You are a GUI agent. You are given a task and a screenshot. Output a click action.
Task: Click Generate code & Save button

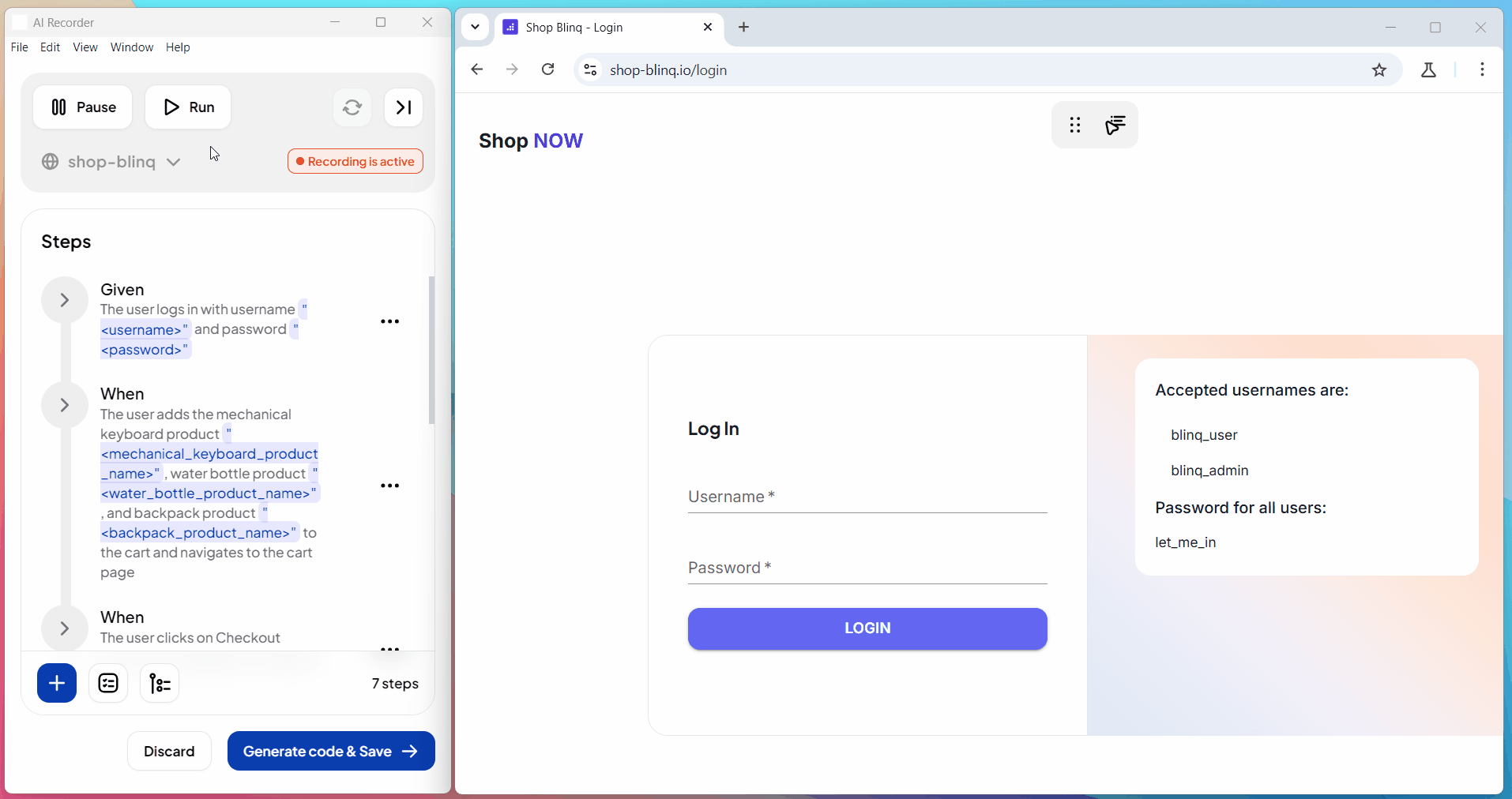(331, 751)
